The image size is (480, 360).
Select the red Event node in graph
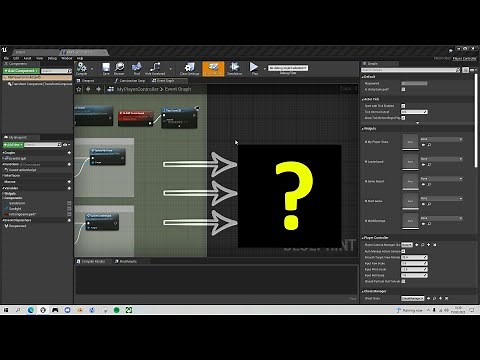(x=135, y=119)
